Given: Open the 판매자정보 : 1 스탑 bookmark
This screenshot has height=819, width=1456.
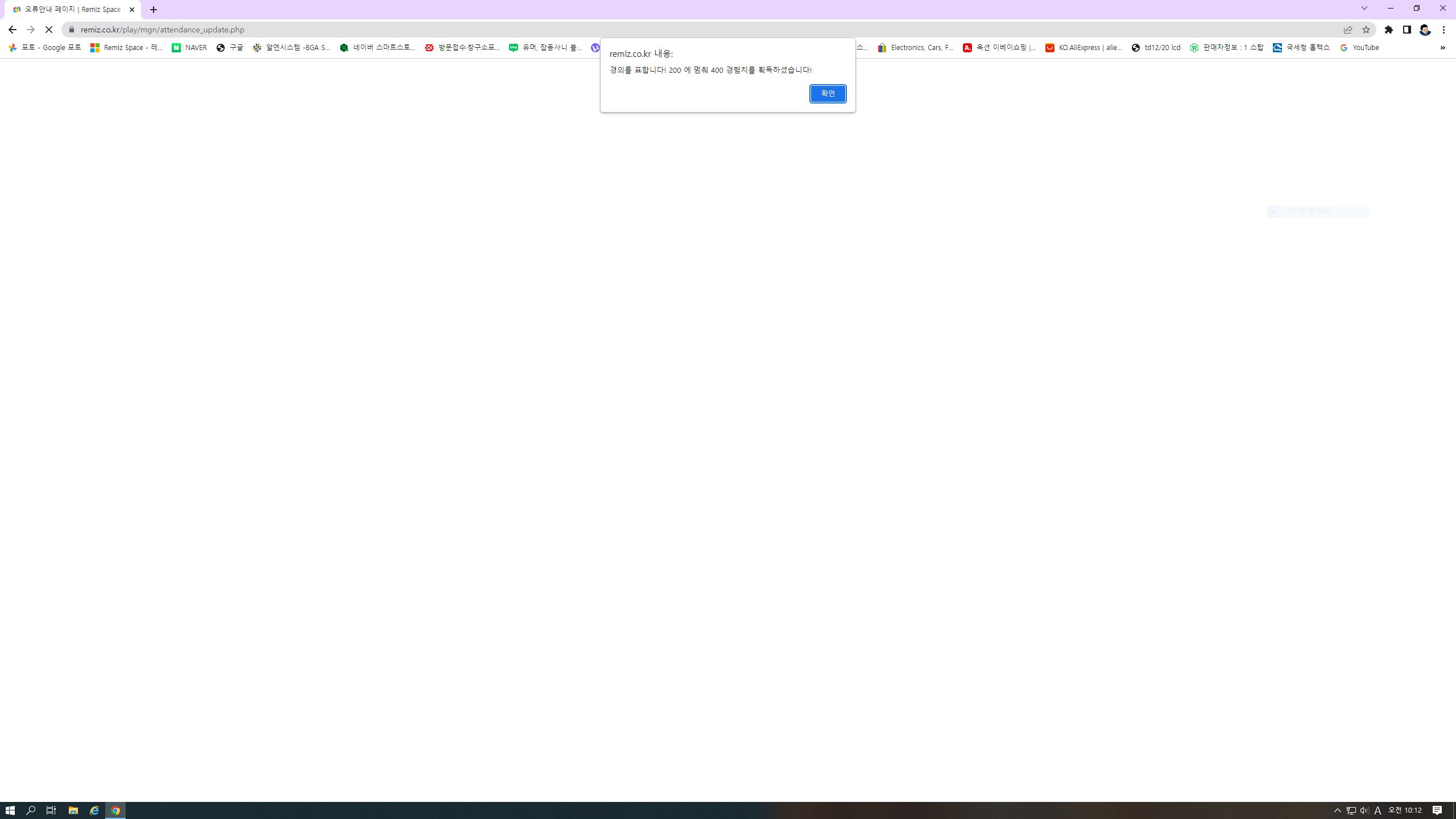Looking at the screenshot, I should (x=1226, y=48).
